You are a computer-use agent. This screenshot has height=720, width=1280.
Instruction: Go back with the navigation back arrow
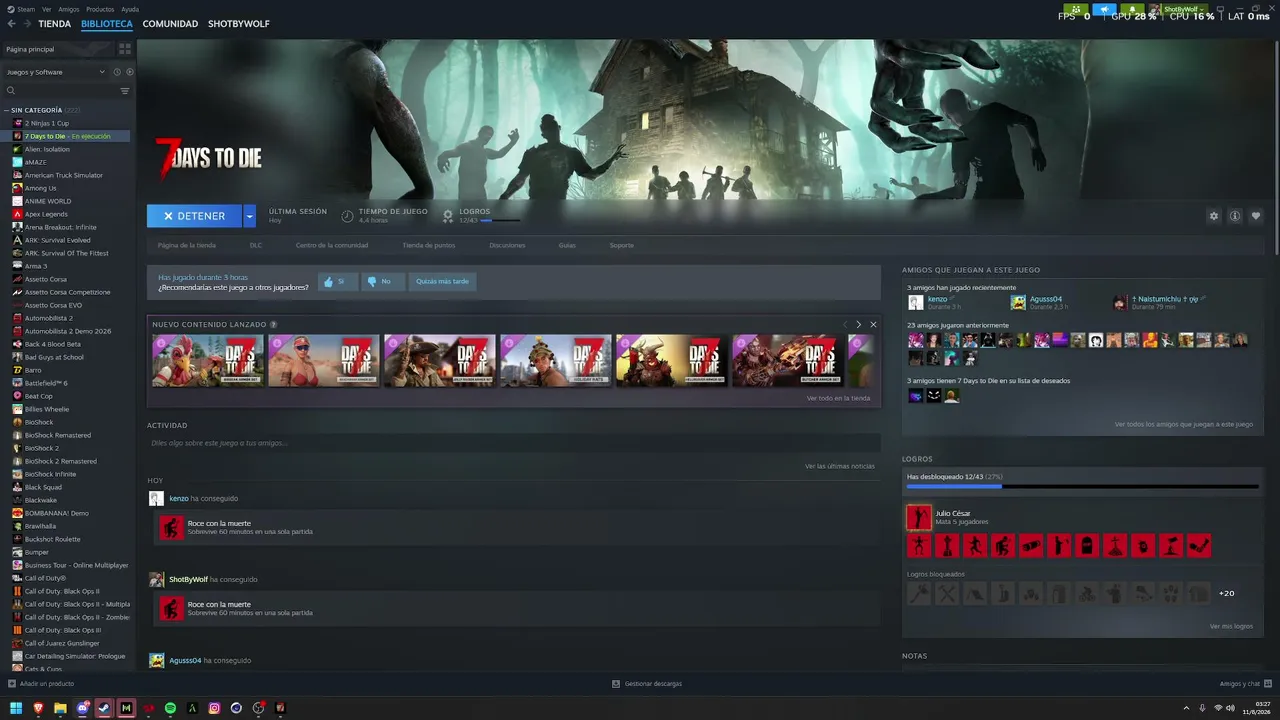pyautogui.click(x=12, y=24)
